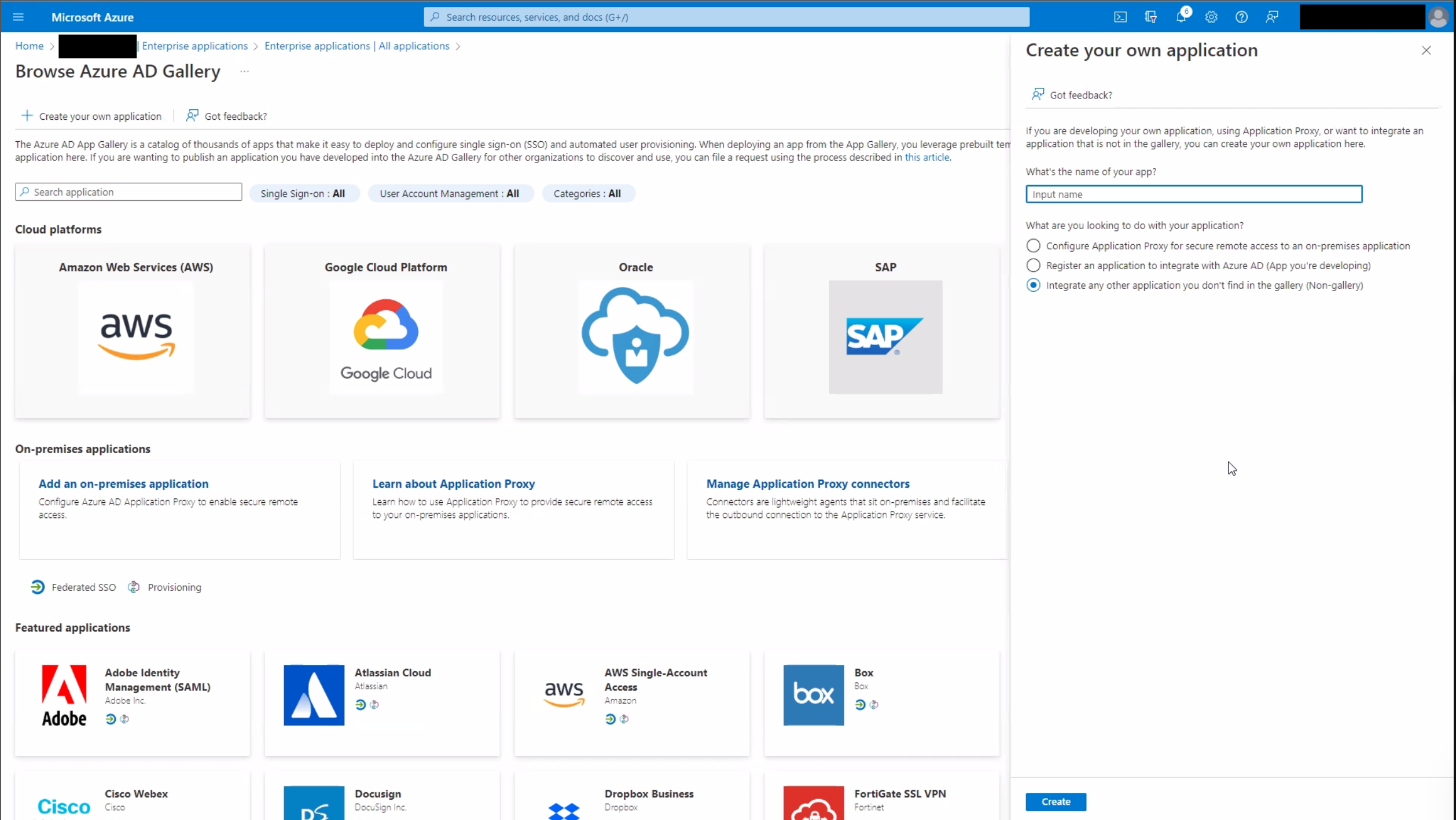1456x820 pixels.
Task: Open the notifications bell icon
Action: click(x=1181, y=17)
